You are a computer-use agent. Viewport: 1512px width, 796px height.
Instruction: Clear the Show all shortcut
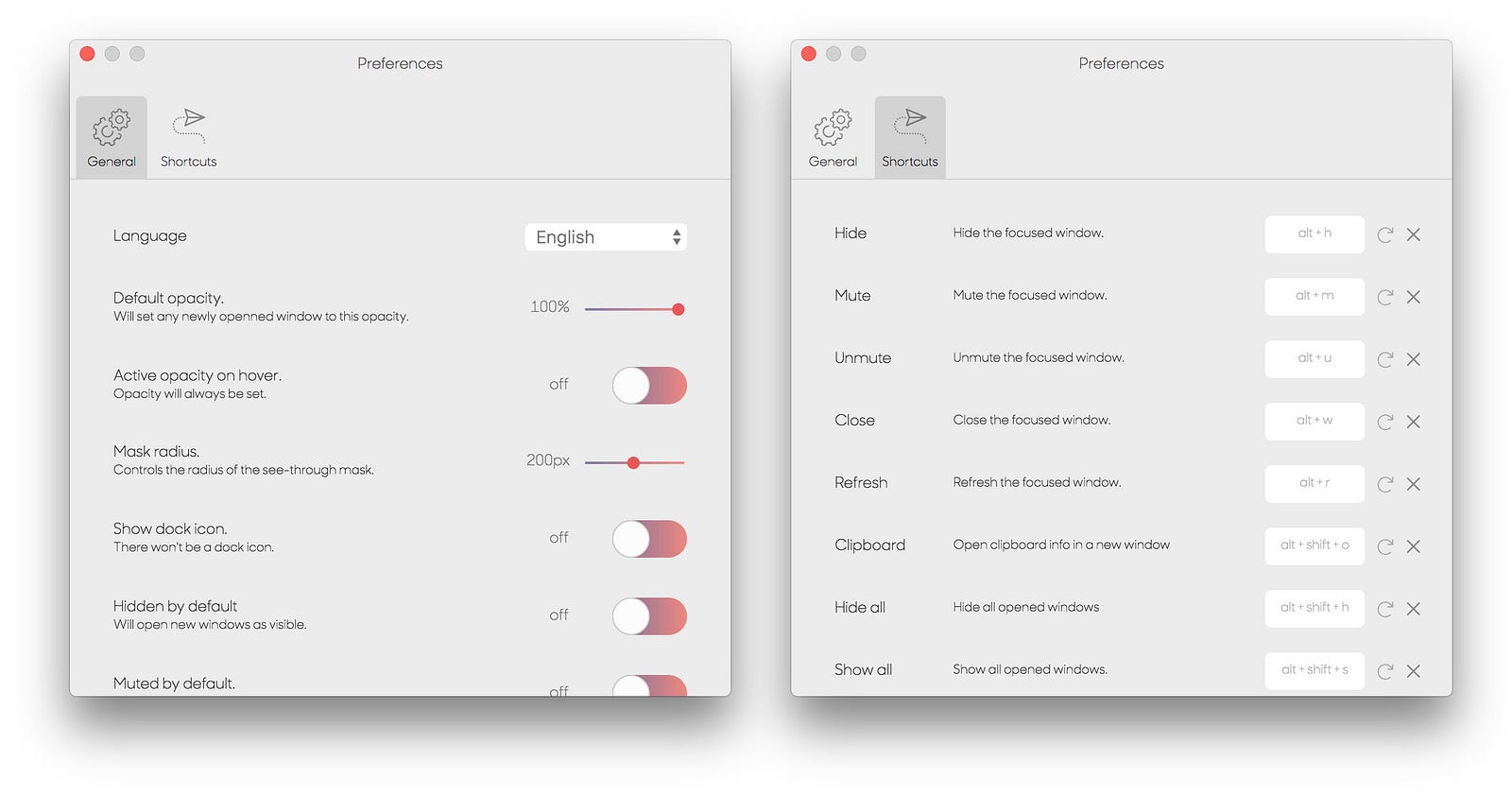point(1414,671)
